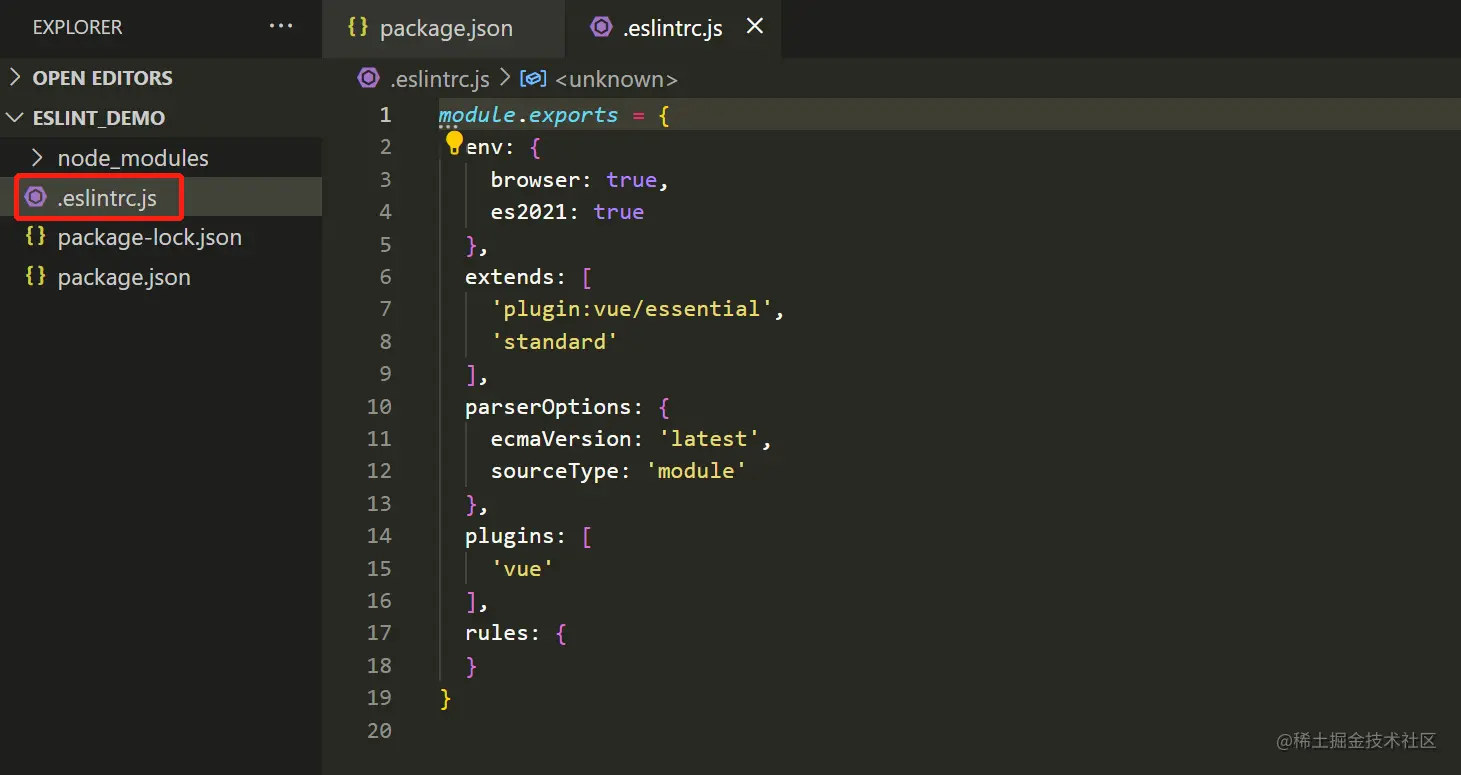This screenshot has width=1461, height=775.
Task: Click the 'module' string on line 12
Action: point(696,471)
